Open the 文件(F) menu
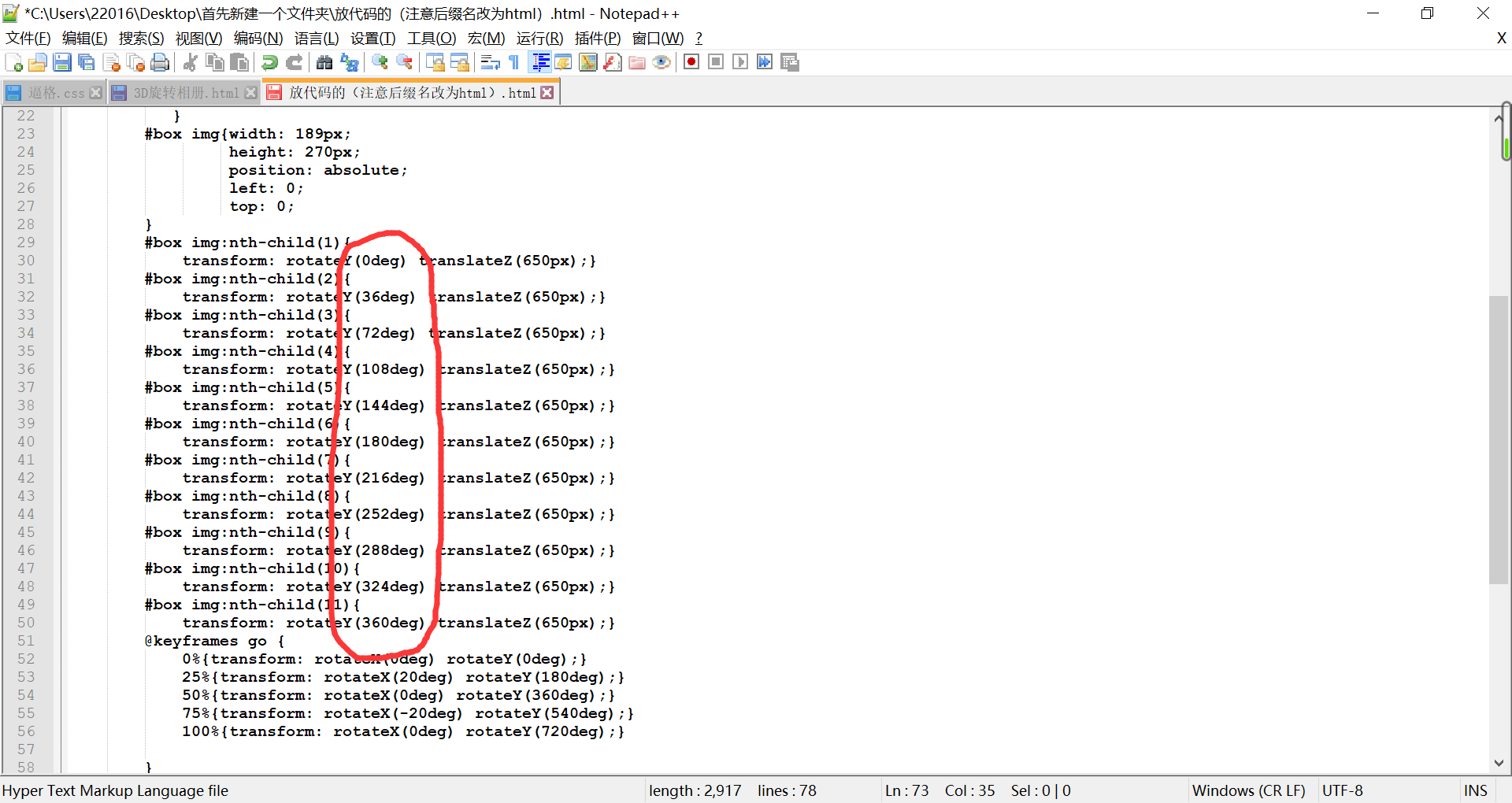The image size is (1512, 803). point(28,38)
